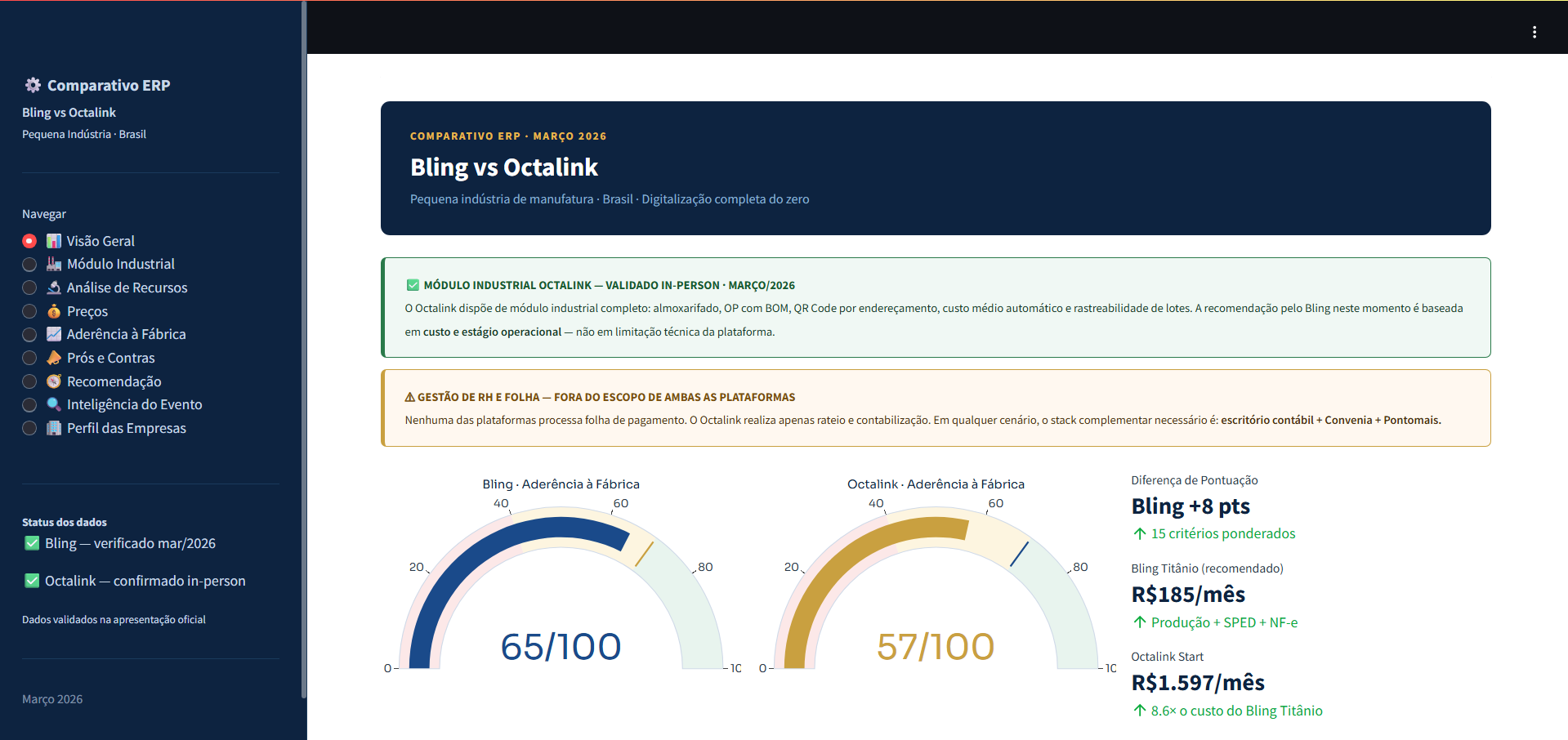Select the Visão Geral radio button
The width and height of the screenshot is (1568, 740).
29,241
